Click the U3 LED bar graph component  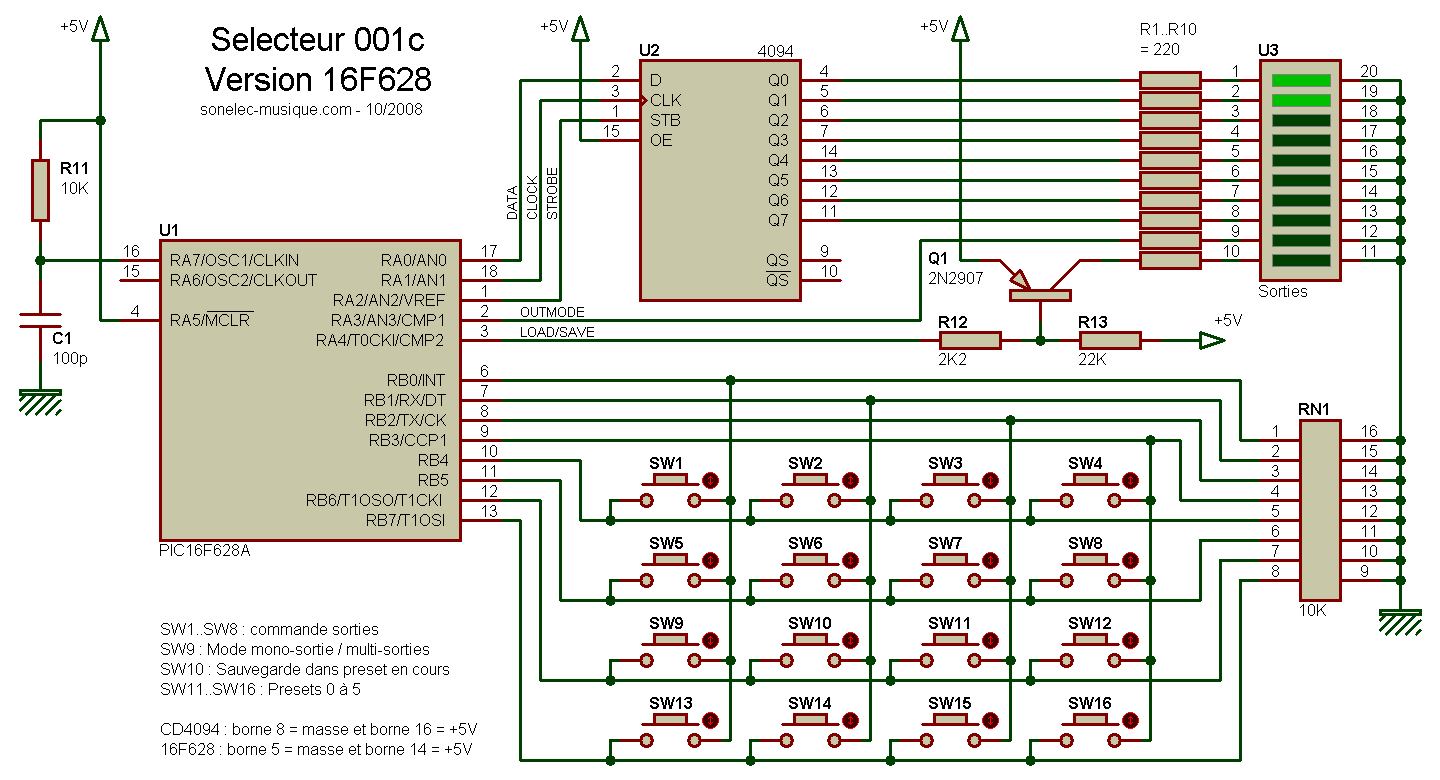1300,170
